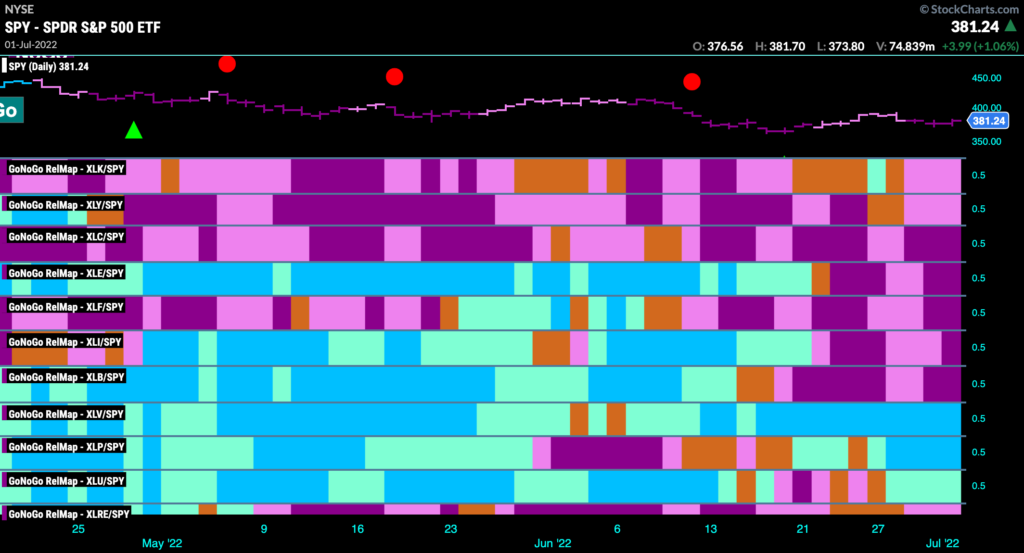The height and width of the screenshot is (553, 1024).
Task: Click the blue 381.24 price tag
Action: coord(988,121)
